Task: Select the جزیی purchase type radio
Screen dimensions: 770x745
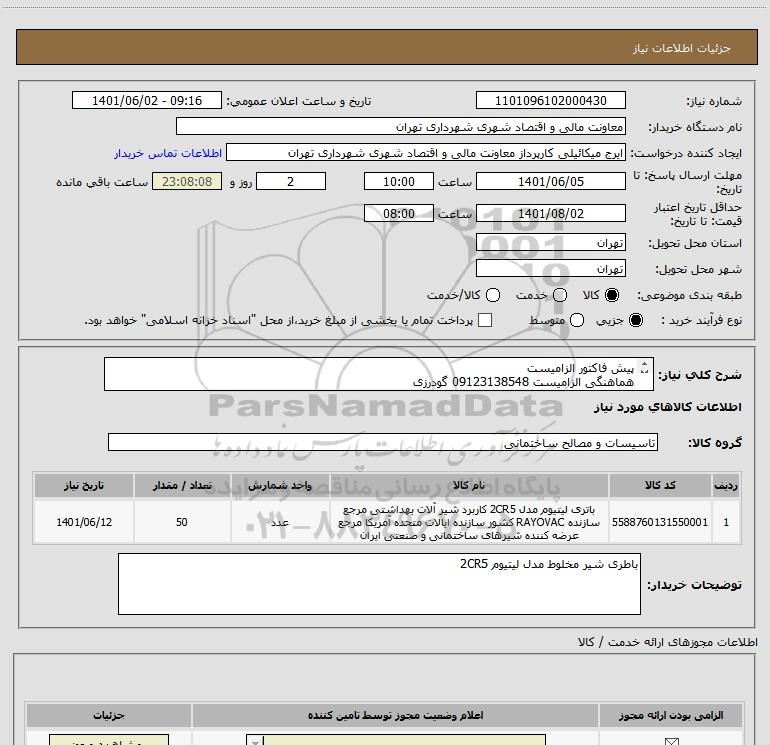Action: click(x=636, y=320)
